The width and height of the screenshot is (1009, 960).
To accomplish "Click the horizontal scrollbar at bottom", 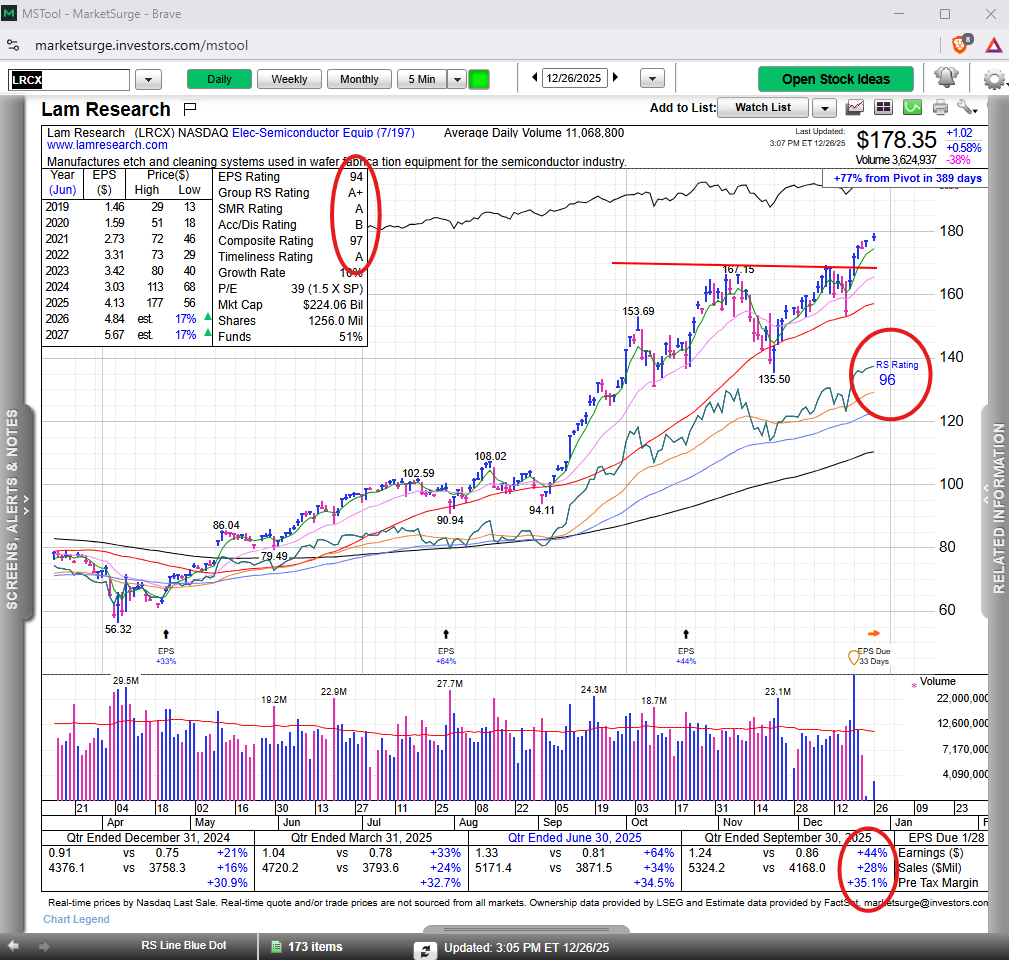I will [526, 929].
